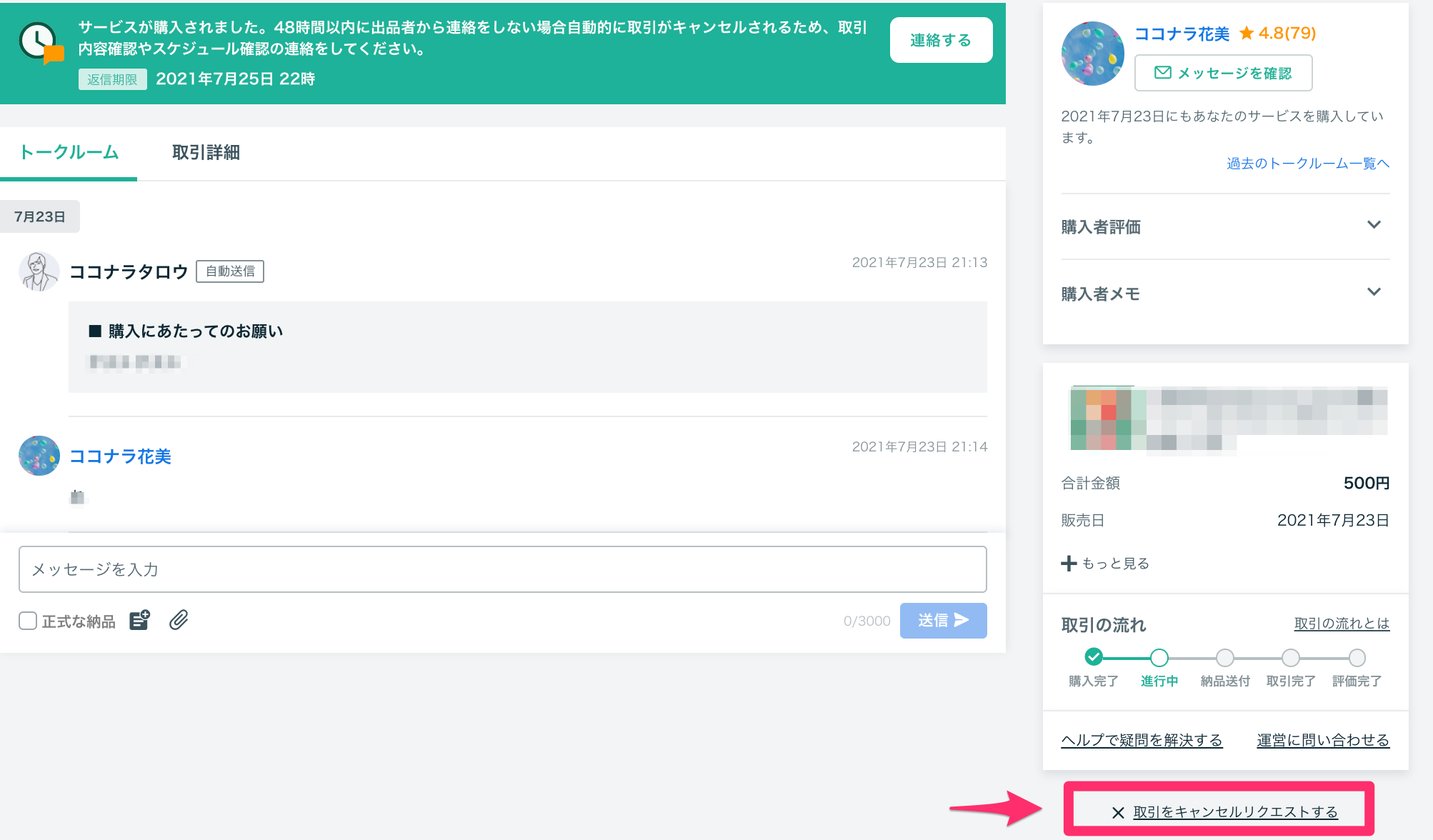Click 取引をキャンセルリクエストする link
Screen dimensions: 1433x840
click(1234, 812)
